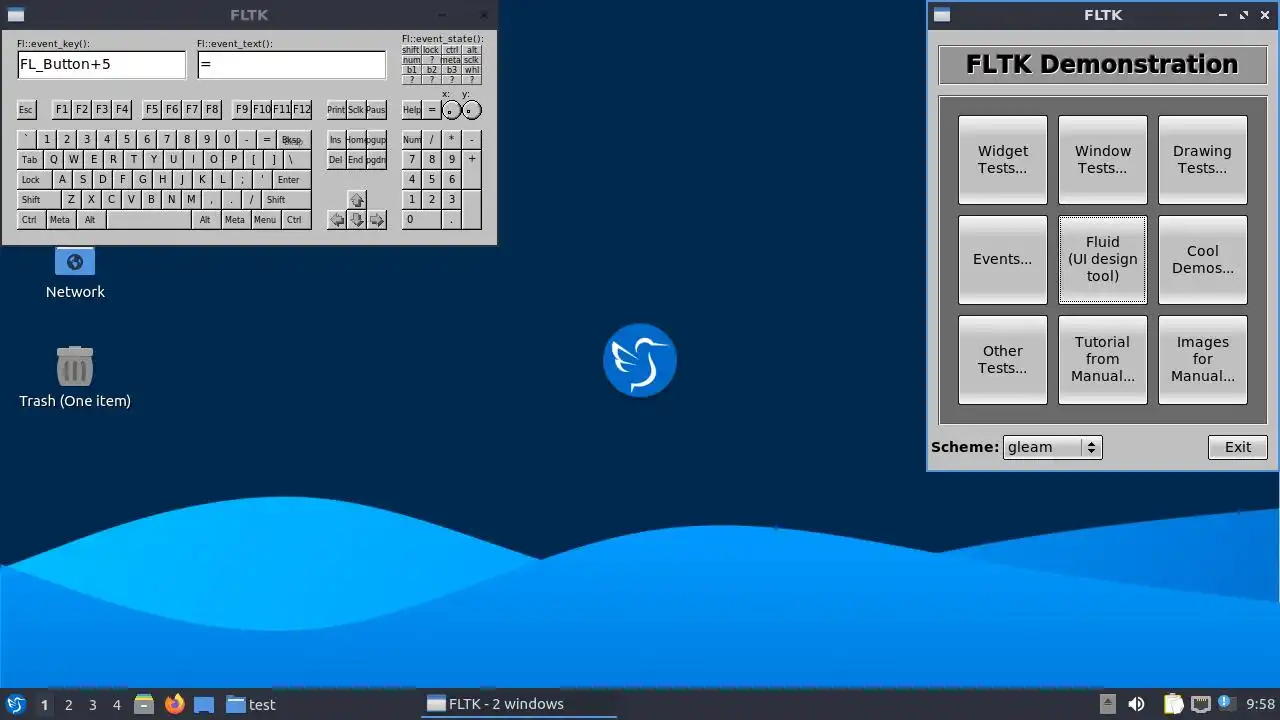Click the Fl::event_key() output field
1280x720 pixels.
point(101,65)
